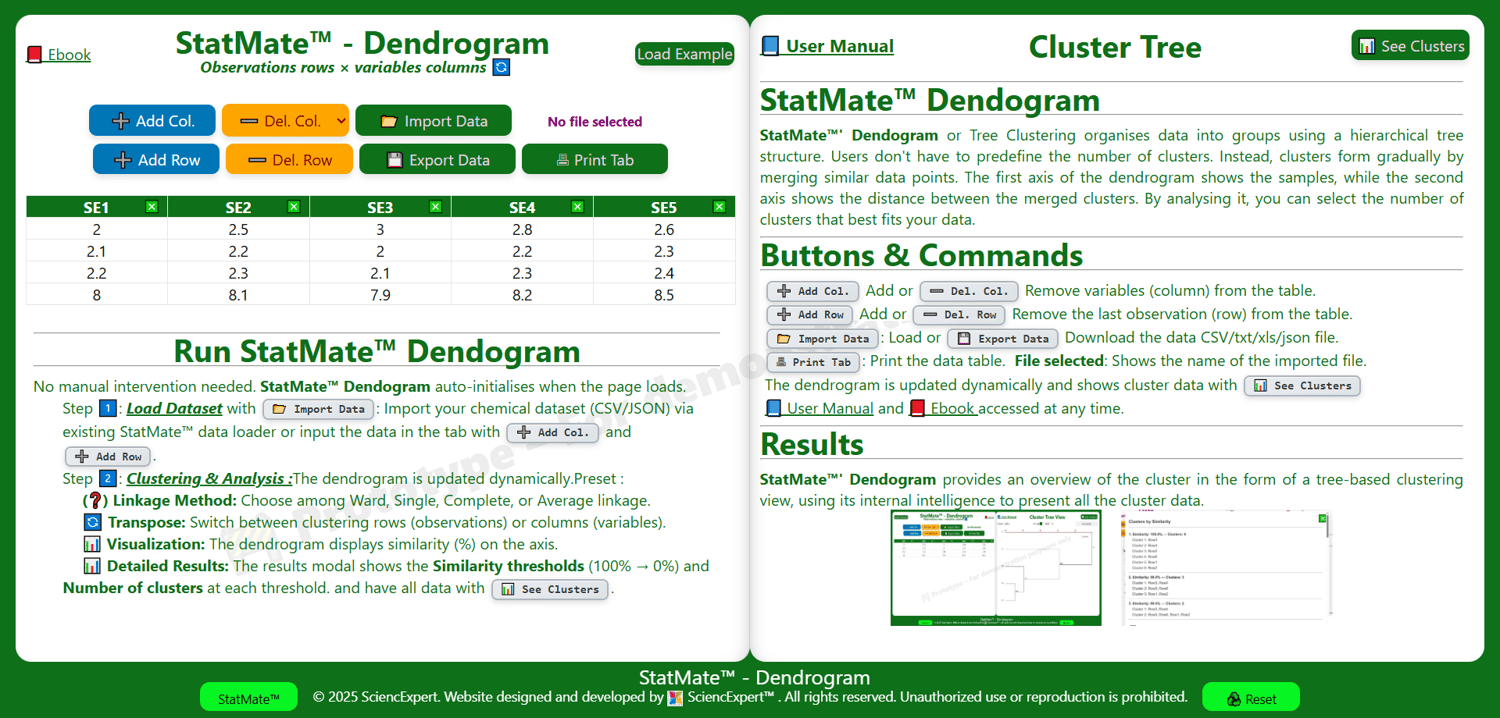1500x718 pixels.
Task: Click the Cluster Tree heading
Action: click(1115, 47)
